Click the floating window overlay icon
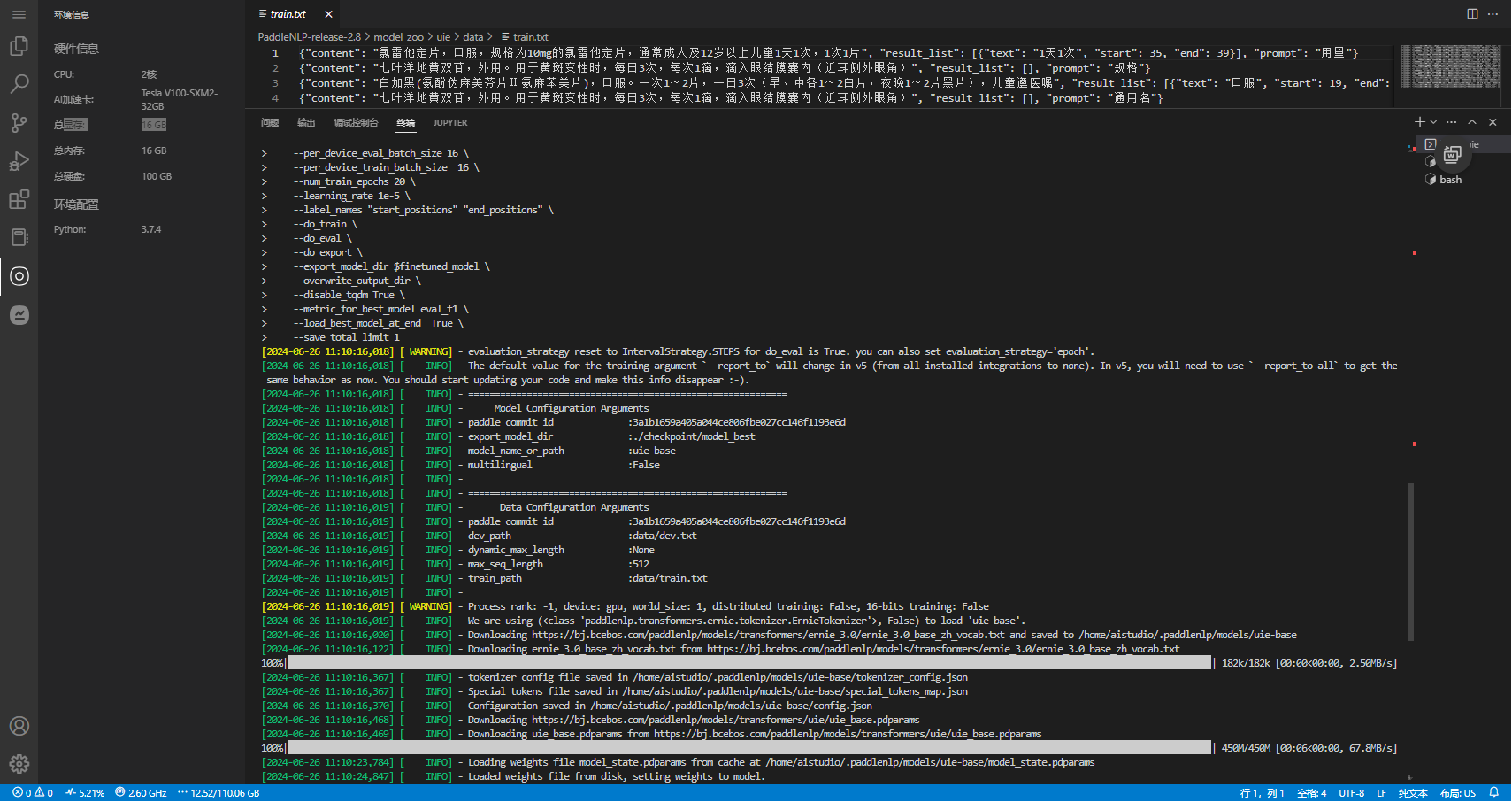The image size is (1512, 802). (1452, 155)
